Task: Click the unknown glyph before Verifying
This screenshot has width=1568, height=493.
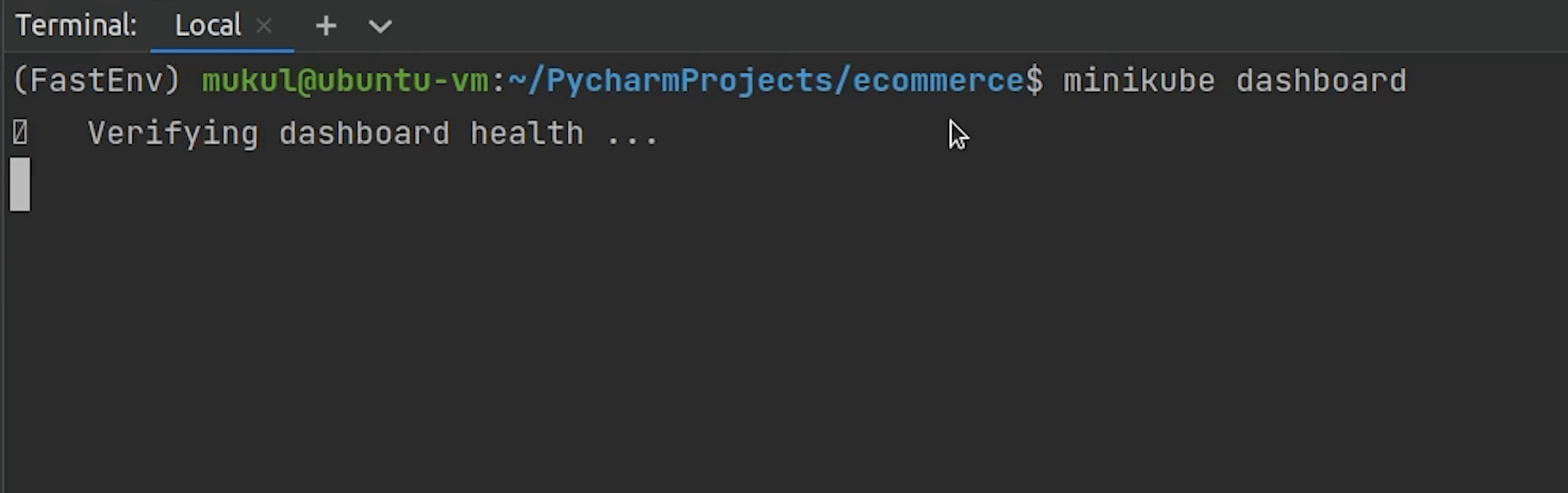Action: tap(20, 133)
